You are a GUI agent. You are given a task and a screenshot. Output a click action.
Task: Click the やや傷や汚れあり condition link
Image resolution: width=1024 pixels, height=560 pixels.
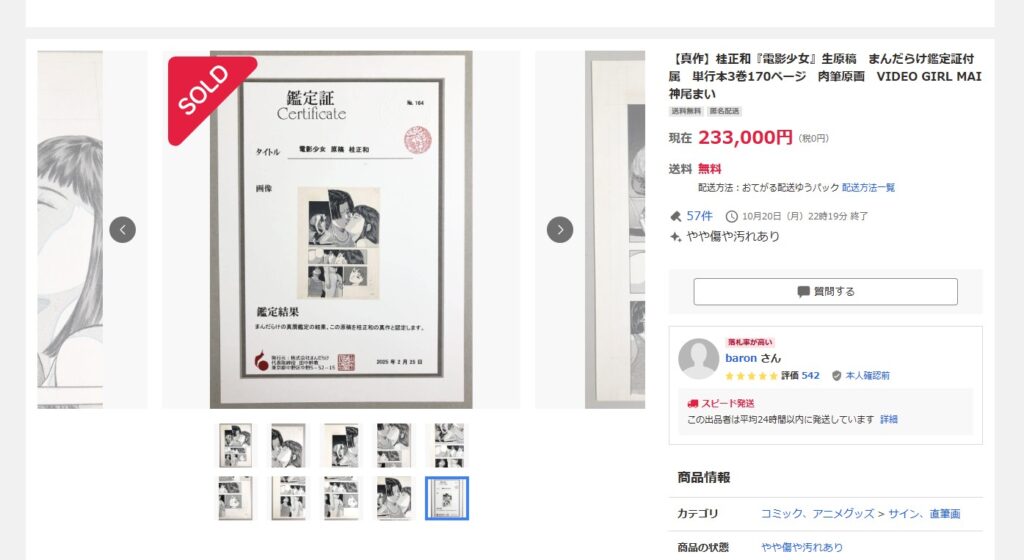point(802,547)
